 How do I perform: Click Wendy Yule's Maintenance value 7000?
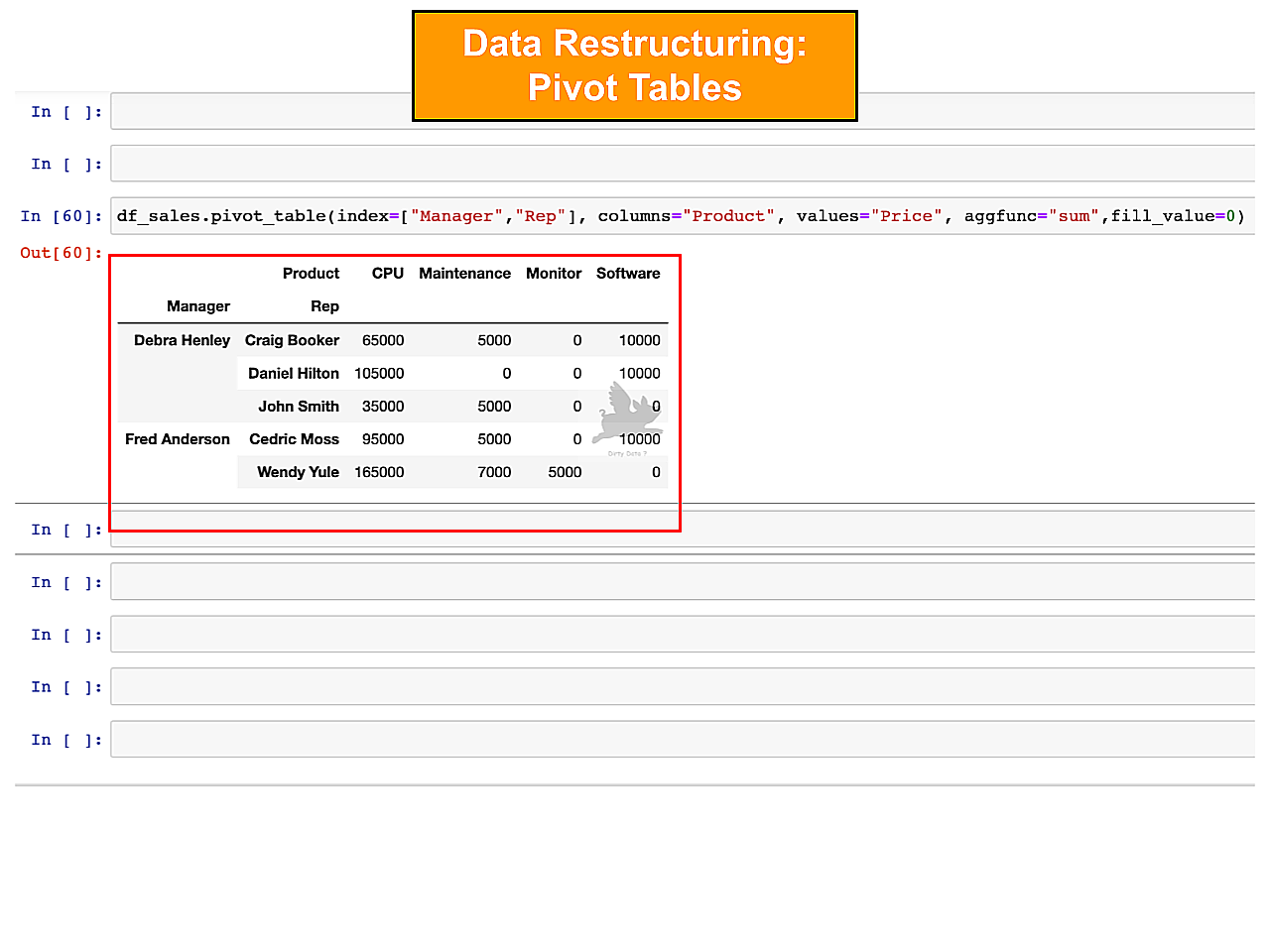pyautogui.click(x=494, y=472)
